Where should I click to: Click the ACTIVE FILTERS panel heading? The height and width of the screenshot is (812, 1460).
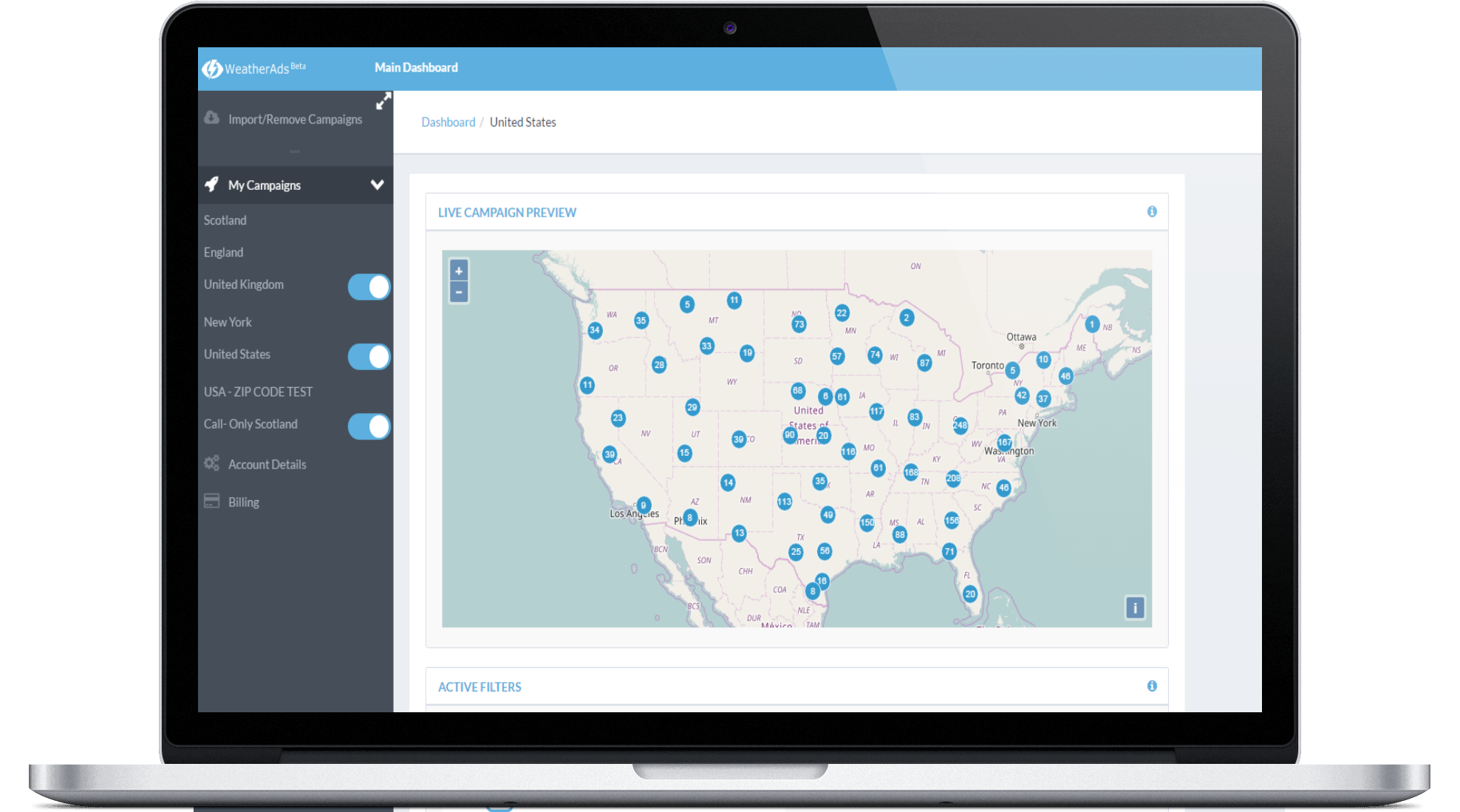click(x=480, y=687)
